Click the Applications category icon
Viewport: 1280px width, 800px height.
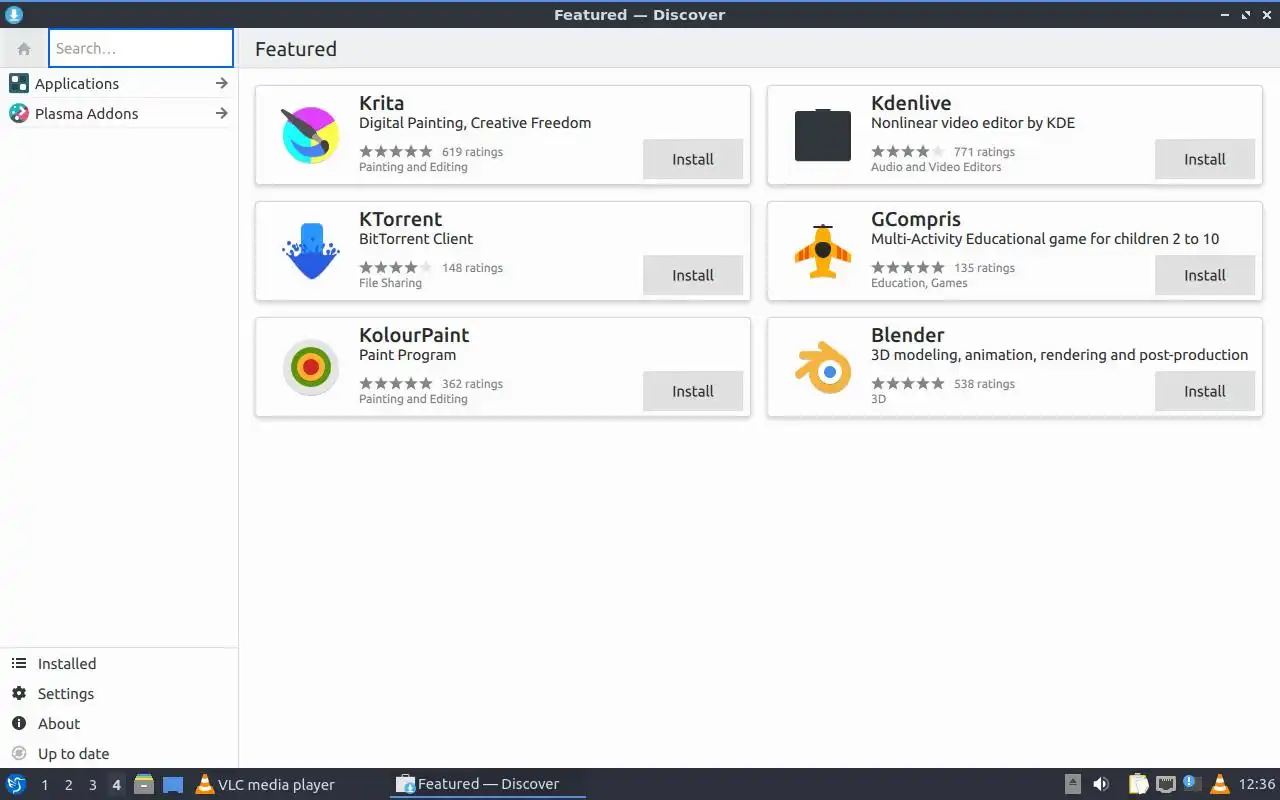pos(19,83)
